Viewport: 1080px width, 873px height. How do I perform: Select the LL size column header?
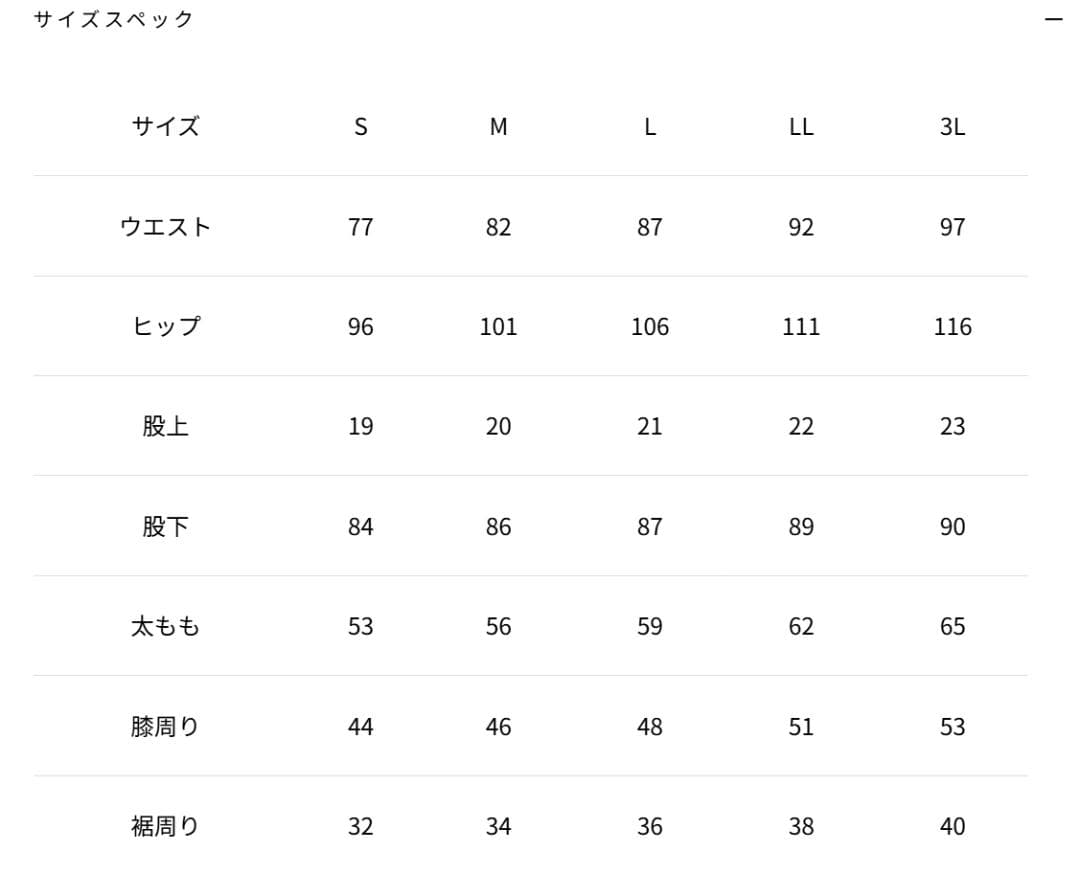tap(801, 127)
